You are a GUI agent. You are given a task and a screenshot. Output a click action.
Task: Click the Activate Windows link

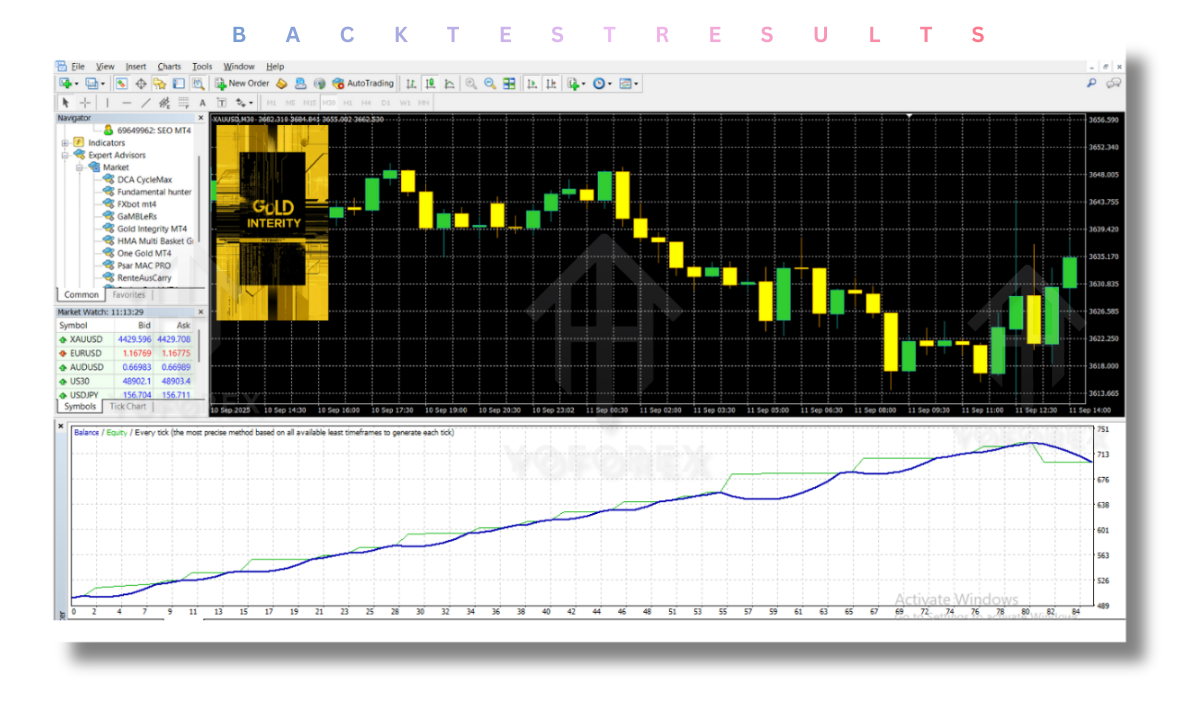957,598
